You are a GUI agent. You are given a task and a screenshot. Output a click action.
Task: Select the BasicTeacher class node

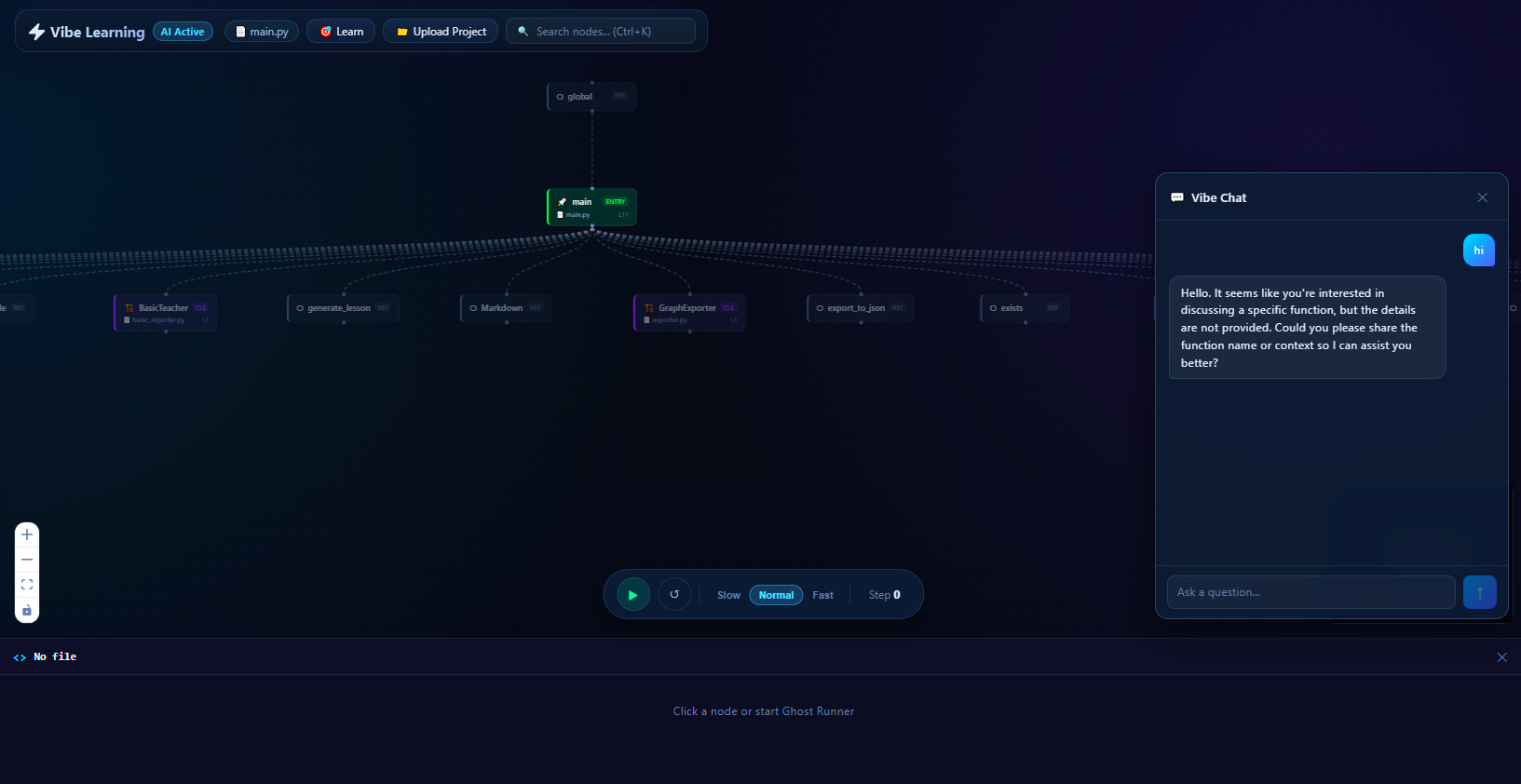166,313
